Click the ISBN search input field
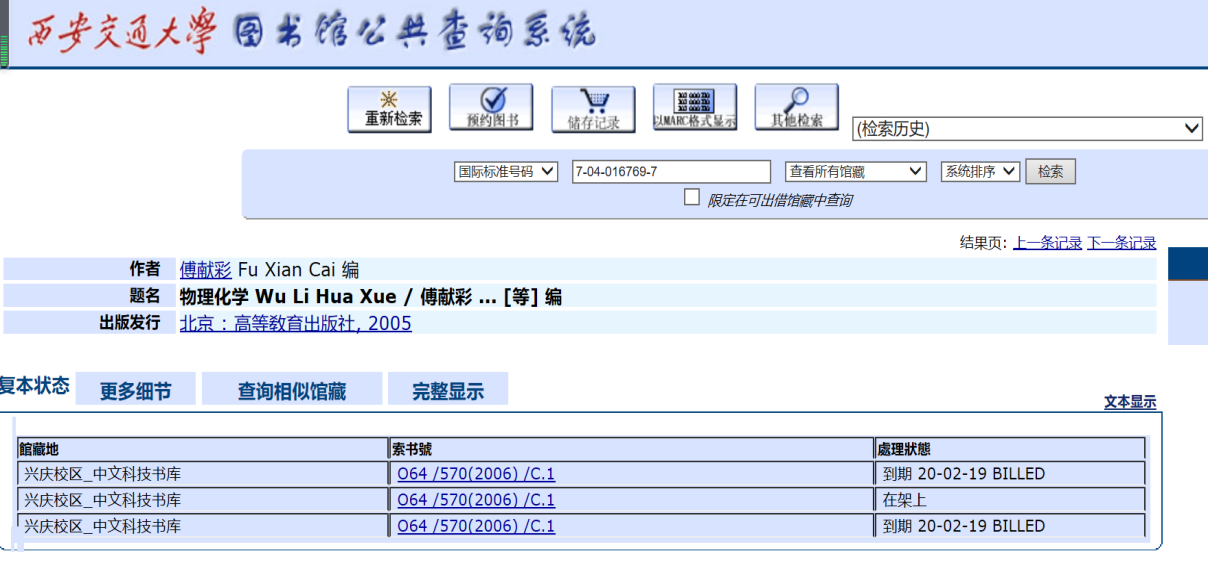 coord(671,171)
